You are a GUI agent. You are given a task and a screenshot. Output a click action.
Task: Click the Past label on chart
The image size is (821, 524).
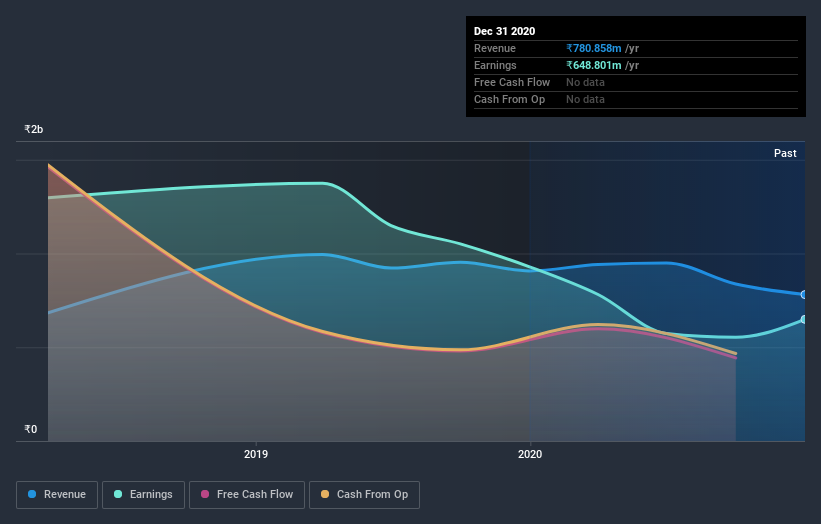point(785,153)
